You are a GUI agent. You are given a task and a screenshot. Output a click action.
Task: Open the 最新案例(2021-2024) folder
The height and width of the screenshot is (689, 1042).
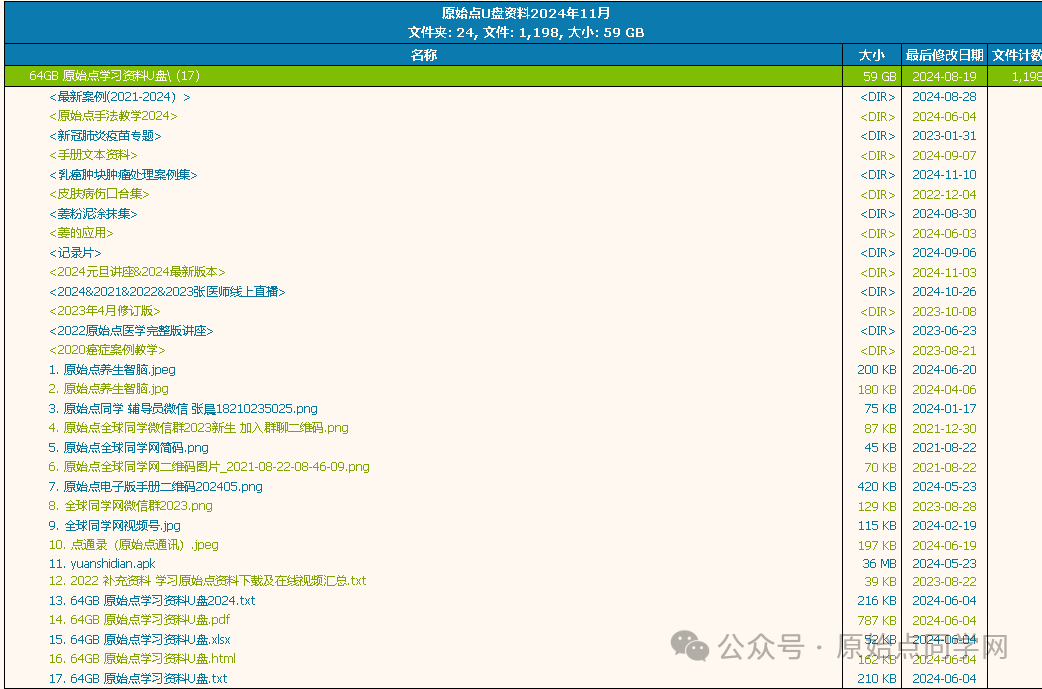119,97
